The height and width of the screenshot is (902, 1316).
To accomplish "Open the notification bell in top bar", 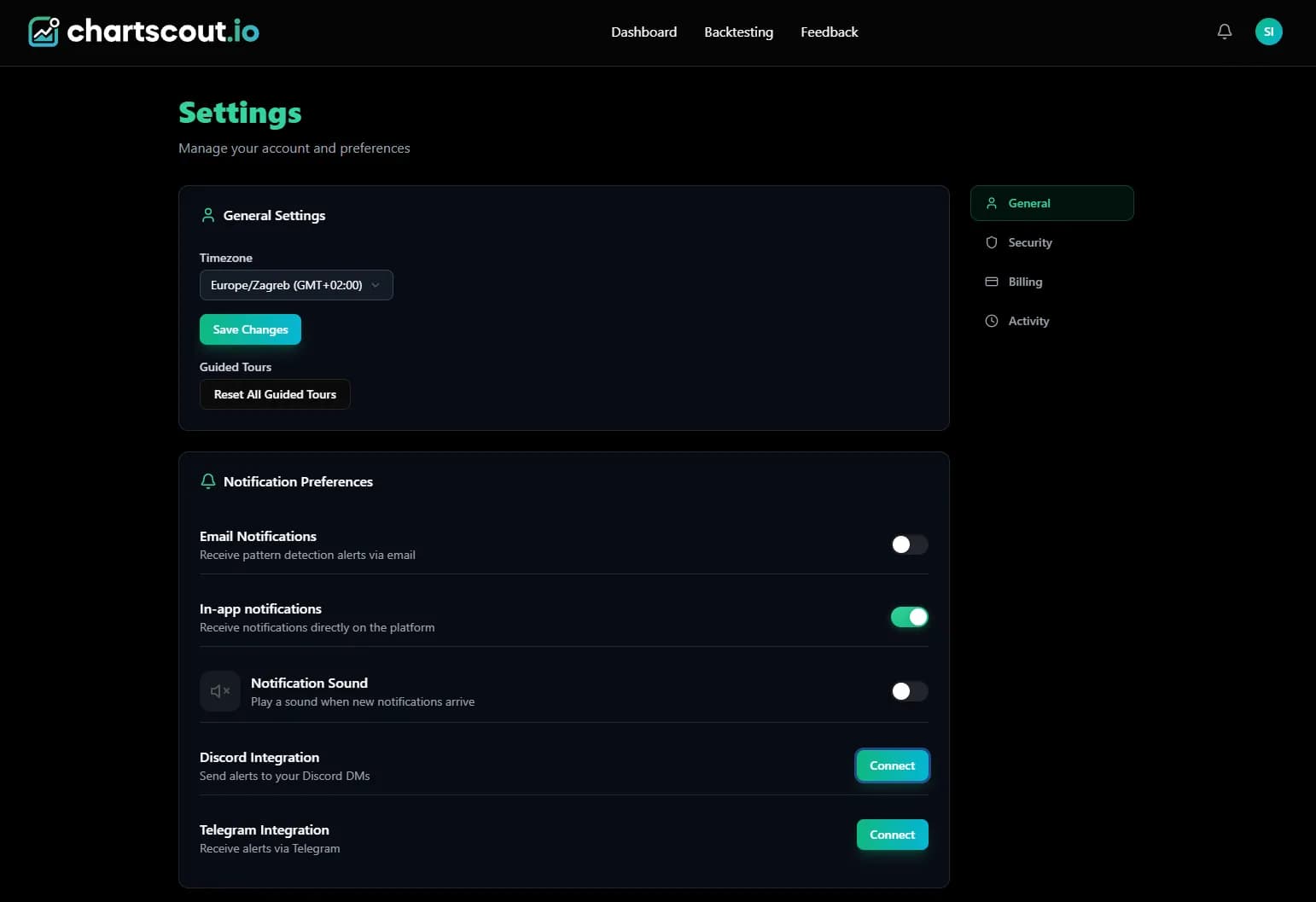I will point(1224,32).
